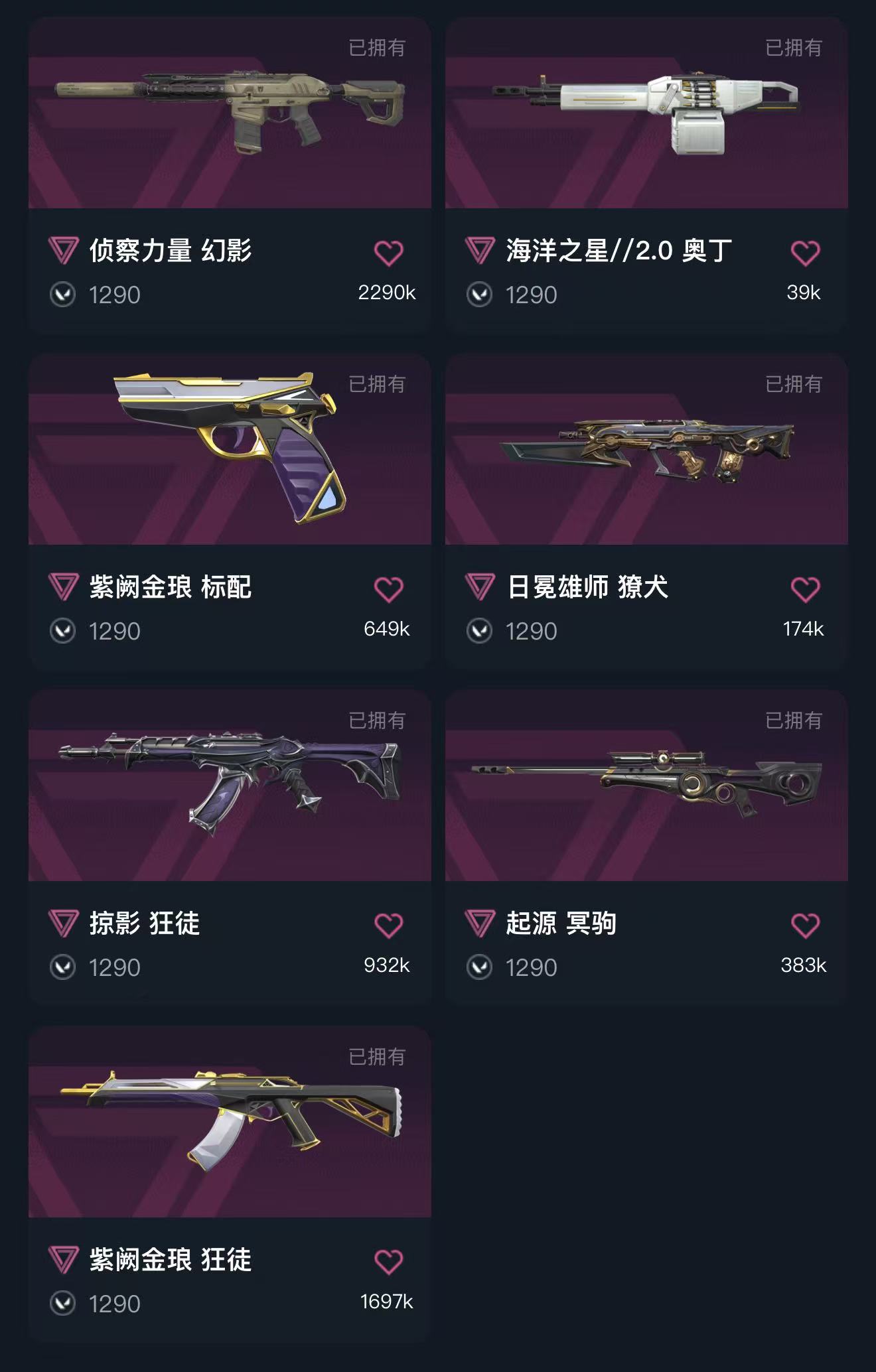This screenshot has width=876, height=1372.
Task: Tap the heart icon for 日冕雄师 獠犬
Action: click(x=805, y=590)
